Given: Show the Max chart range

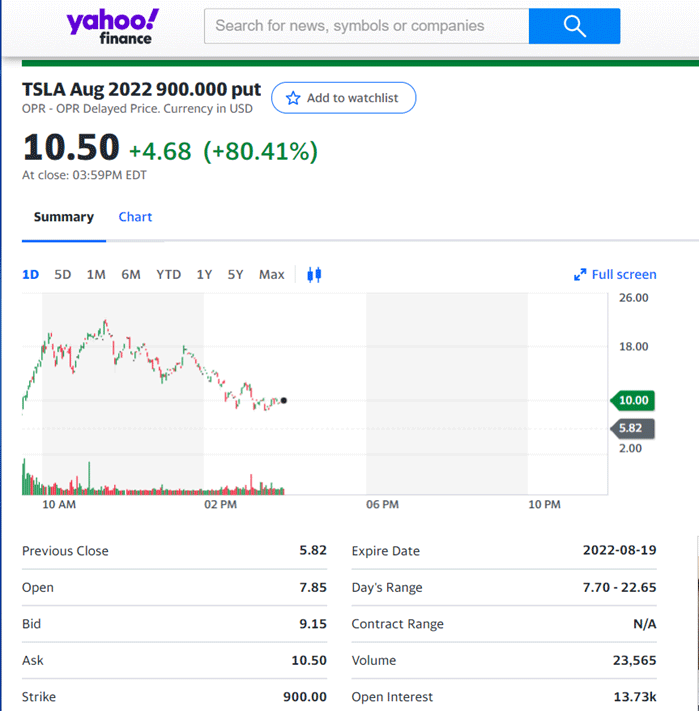Looking at the screenshot, I should pos(271,274).
